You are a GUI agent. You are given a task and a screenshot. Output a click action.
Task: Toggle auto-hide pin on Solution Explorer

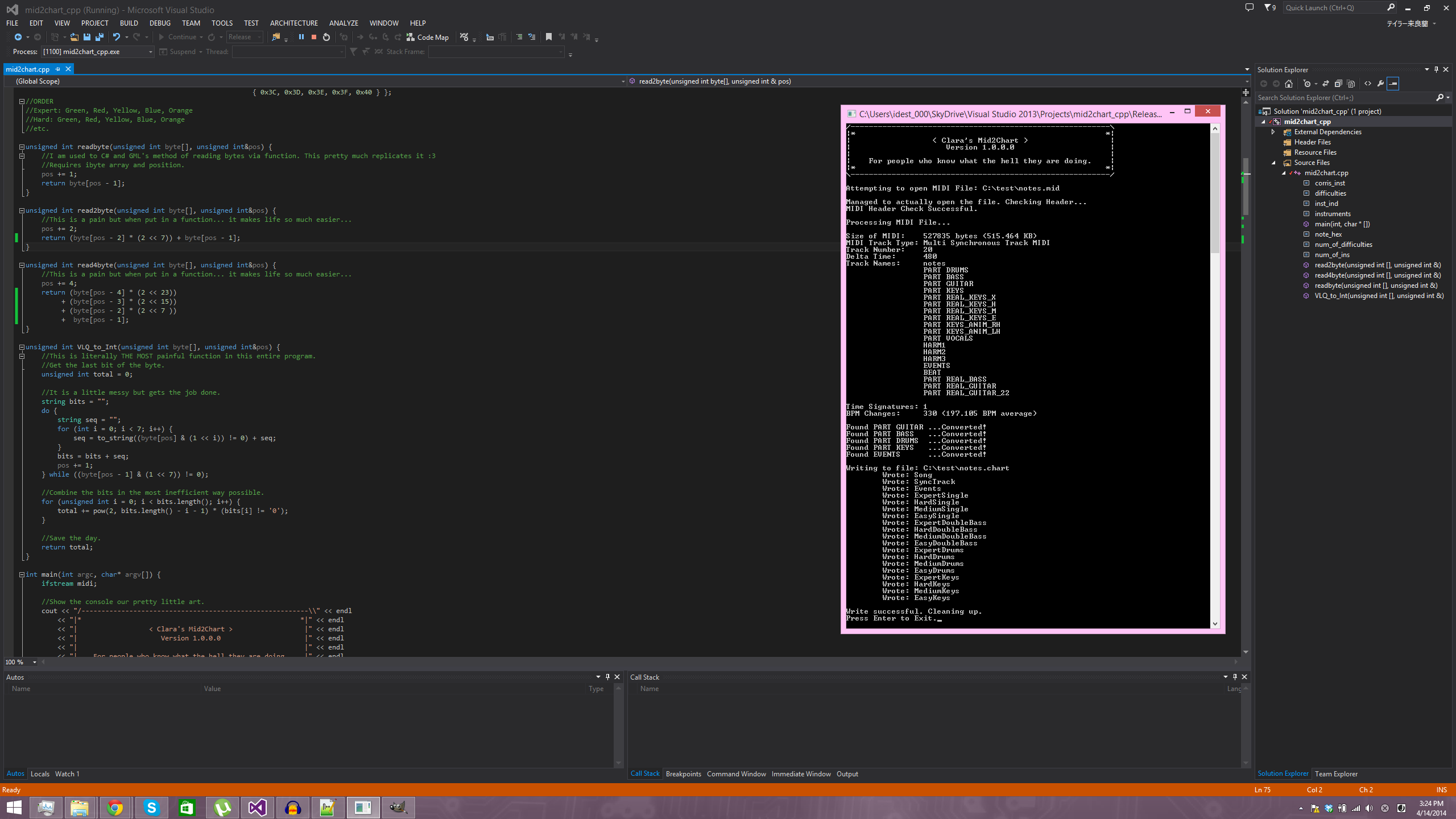coord(1436,69)
